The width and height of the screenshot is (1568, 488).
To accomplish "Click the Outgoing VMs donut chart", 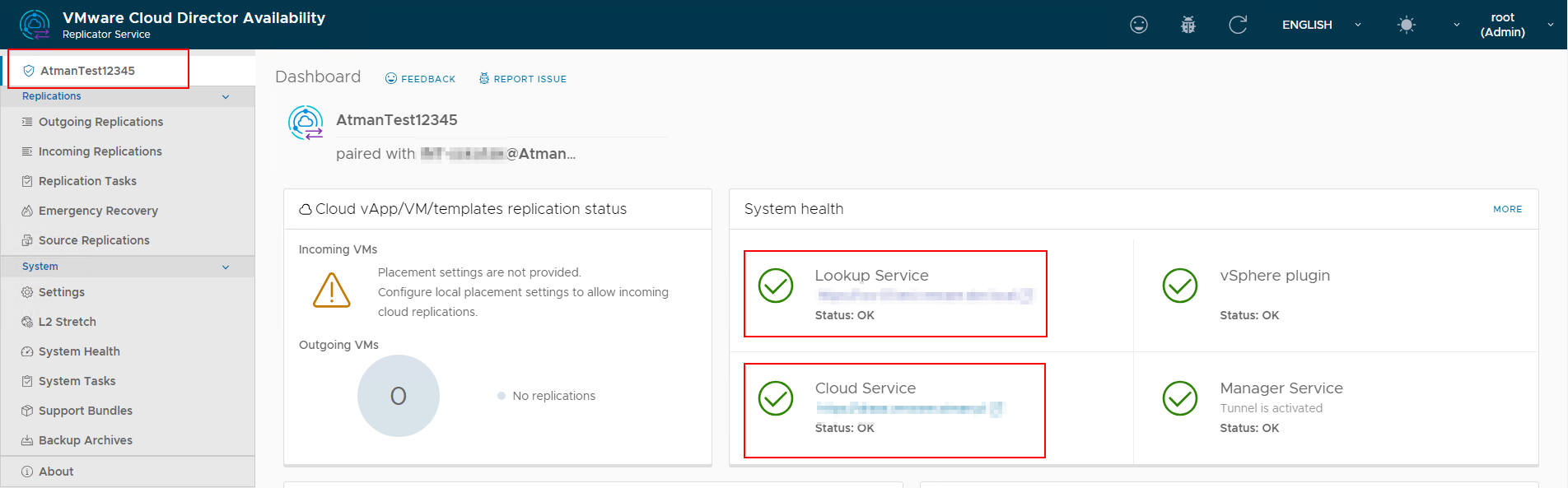I will pos(398,396).
